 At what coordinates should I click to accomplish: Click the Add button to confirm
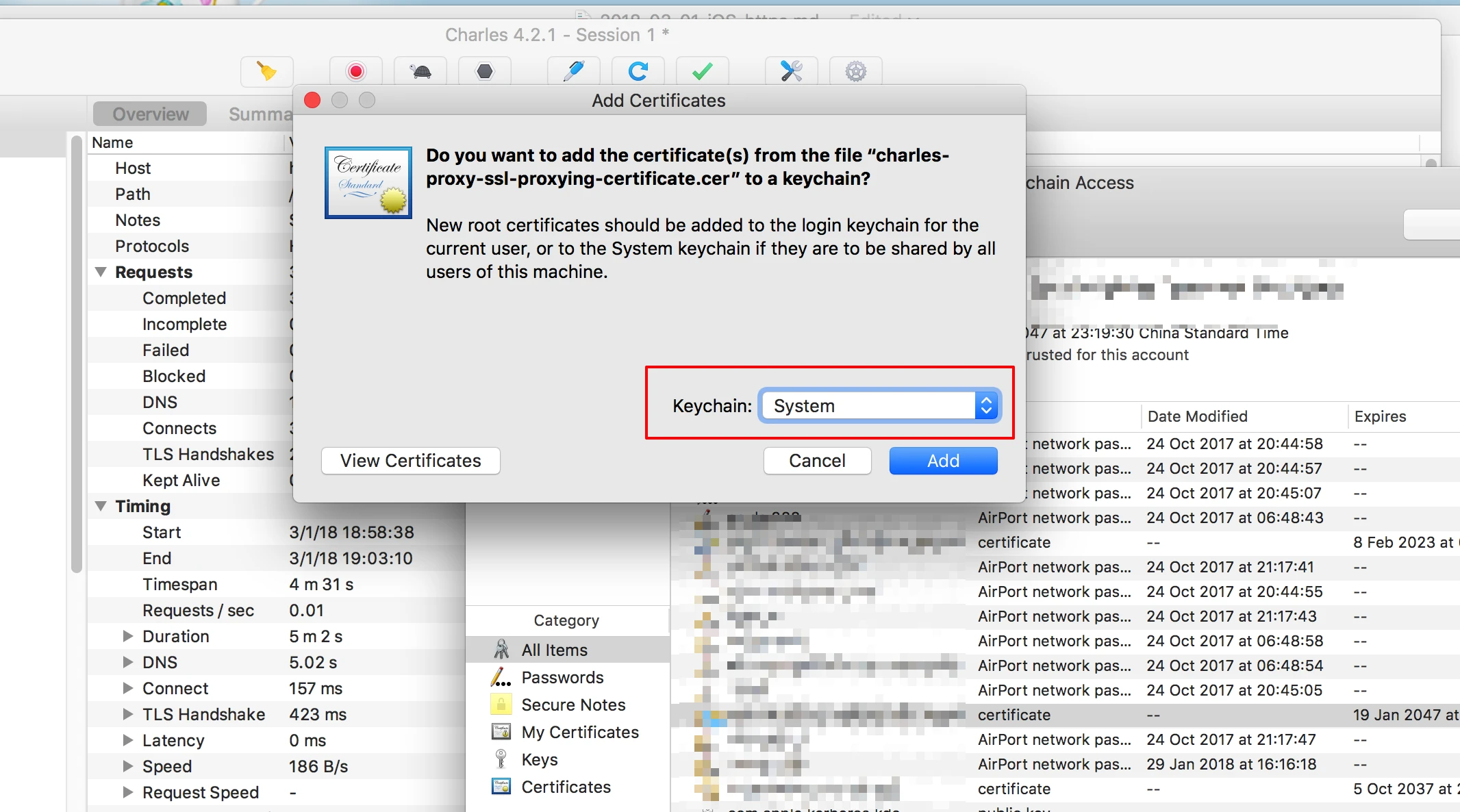pos(941,460)
